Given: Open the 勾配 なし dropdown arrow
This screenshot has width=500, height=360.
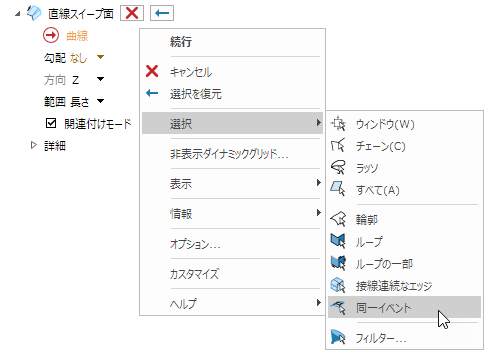Looking at the screenshot, I should point(100,57).
